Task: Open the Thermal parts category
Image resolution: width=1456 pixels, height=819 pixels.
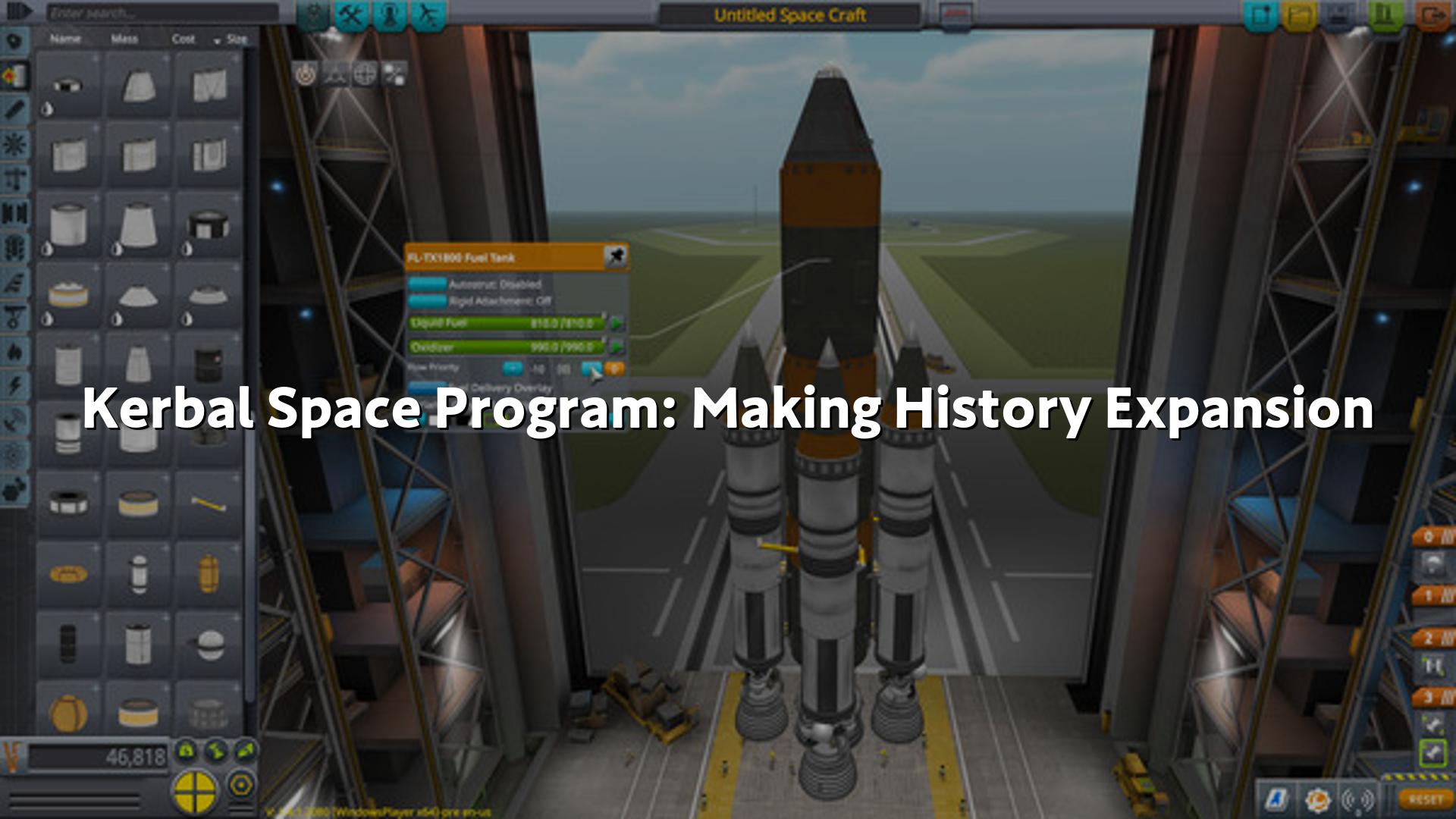Action: click(14, 352)
